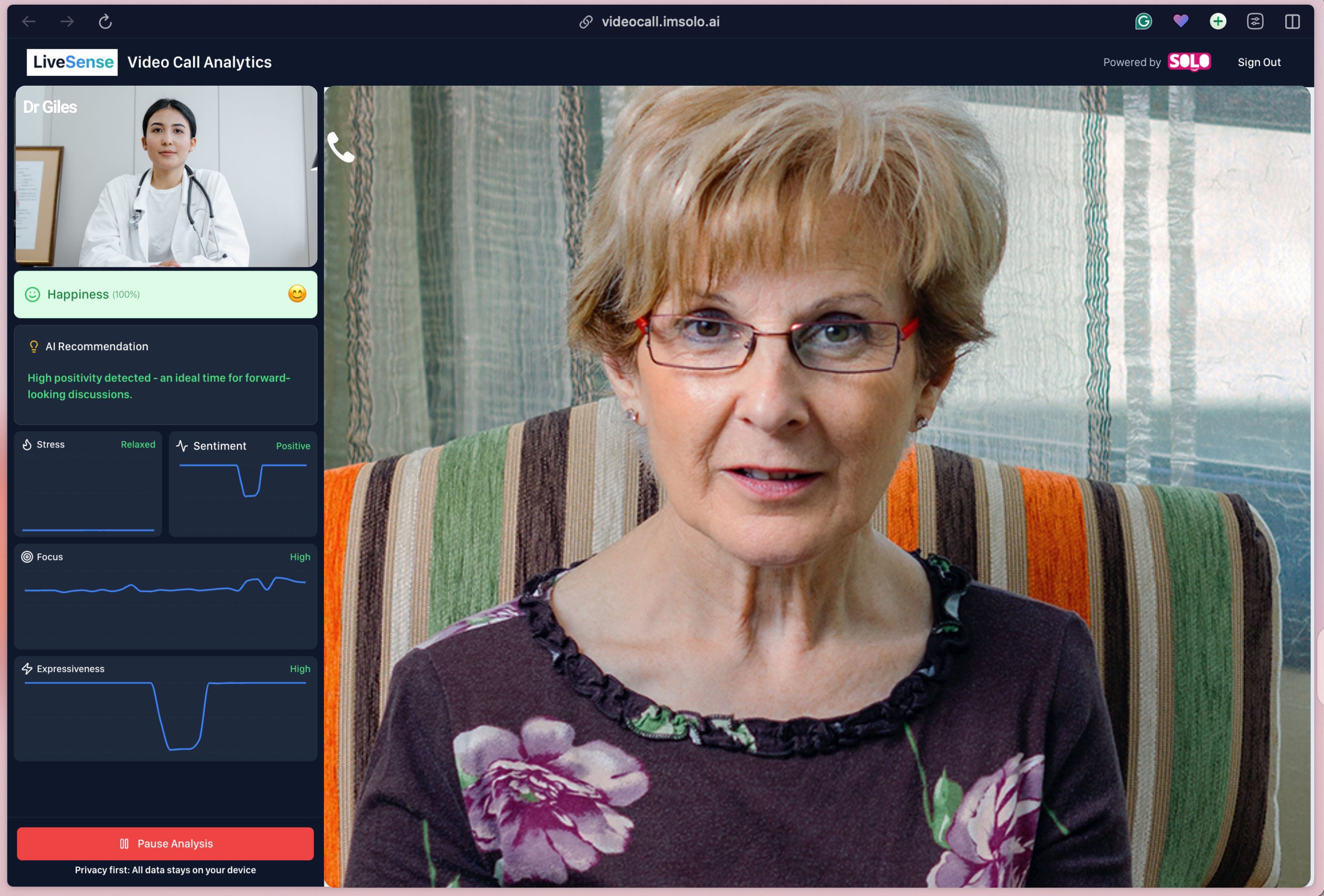1324x896 pixels.
Task: Click the Focus target icon
Action: [x=27, y=557]
